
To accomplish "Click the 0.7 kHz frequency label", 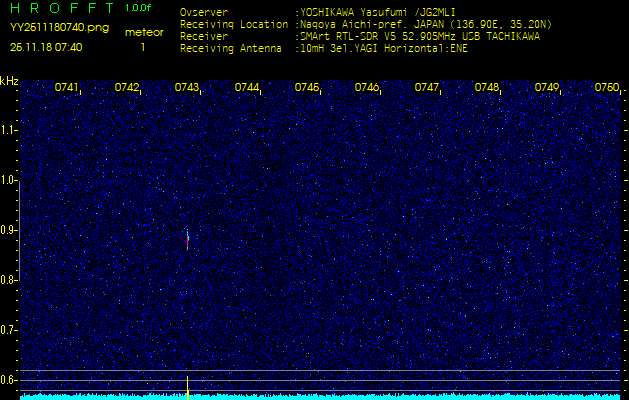I will coord(8,330).
